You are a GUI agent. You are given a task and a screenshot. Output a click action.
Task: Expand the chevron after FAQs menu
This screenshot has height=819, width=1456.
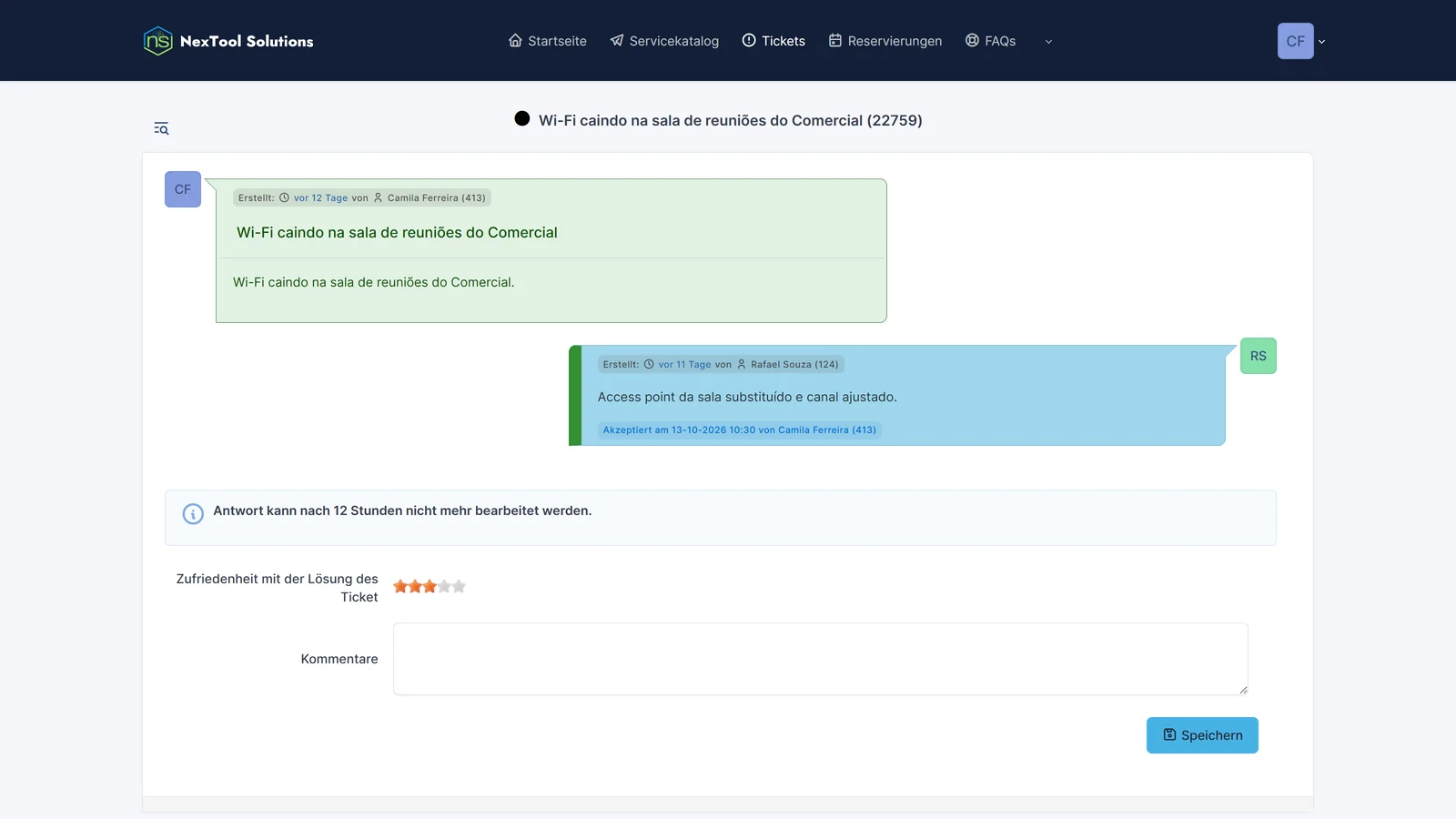(x=1048, y=42)
